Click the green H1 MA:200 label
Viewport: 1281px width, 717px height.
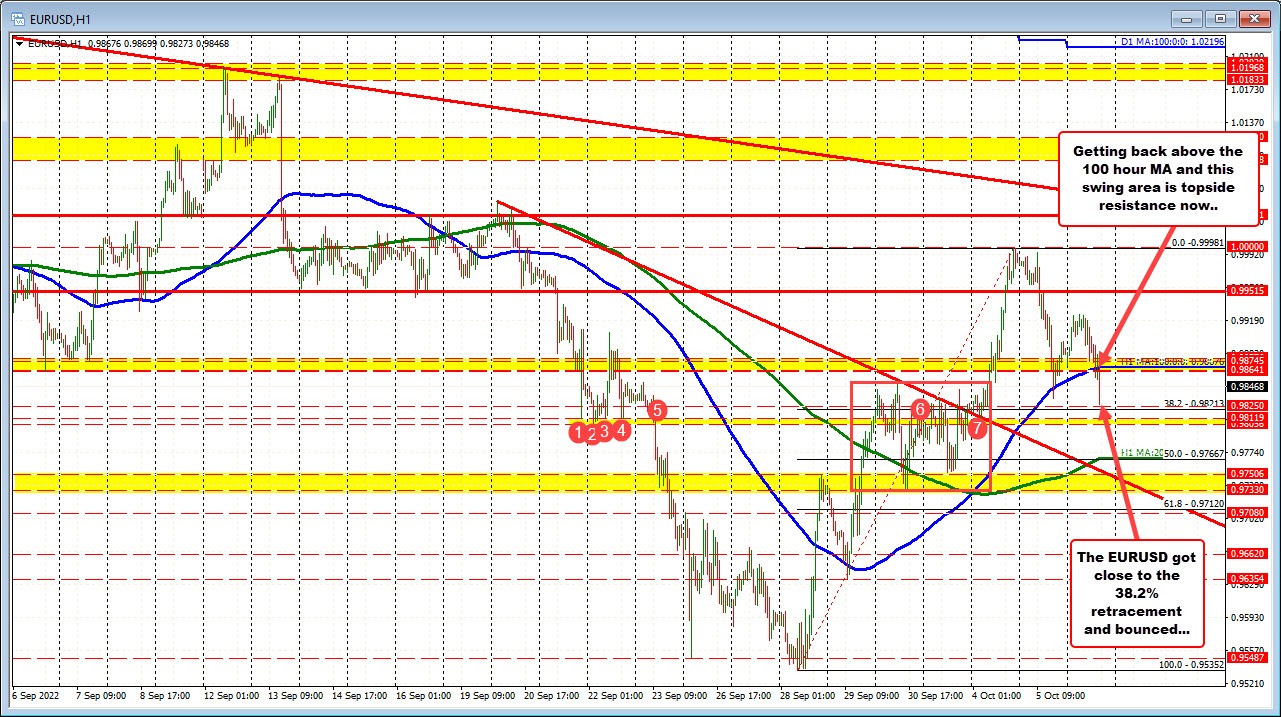point(1143,452)
